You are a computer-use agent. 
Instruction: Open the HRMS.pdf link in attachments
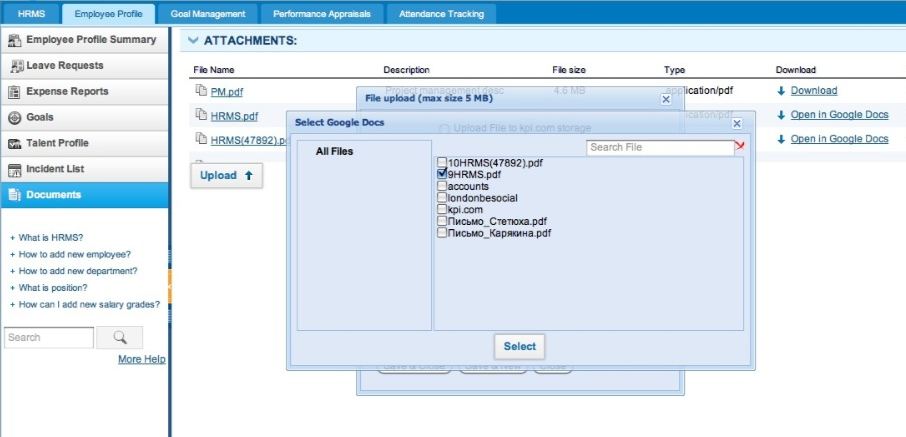click(234, 116)
